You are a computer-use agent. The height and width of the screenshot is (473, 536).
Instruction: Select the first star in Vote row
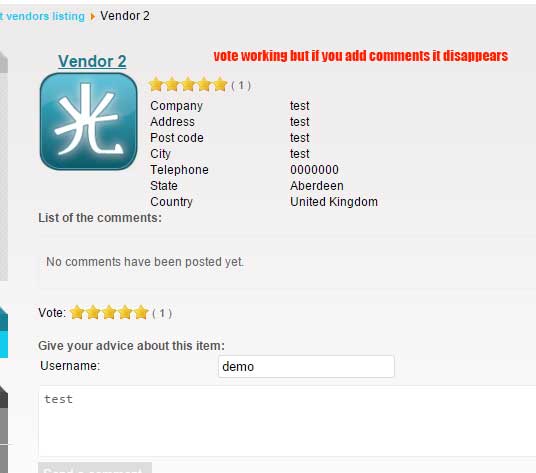click(x=77, y=312)
